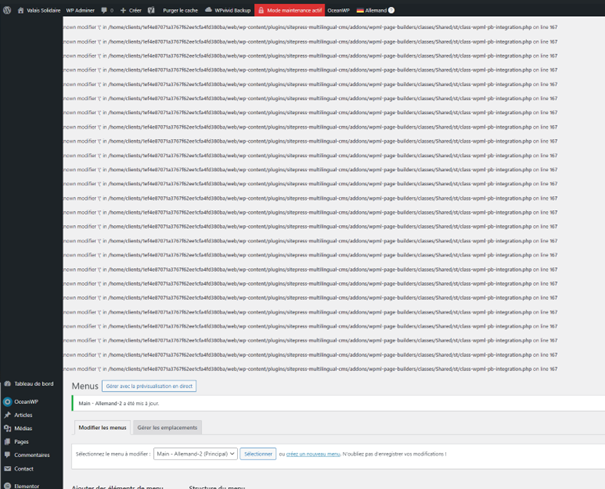Screen dimensions: 605x489
Task: Open OceanWP in the sidebar menu
Action: tap(22, 402)
